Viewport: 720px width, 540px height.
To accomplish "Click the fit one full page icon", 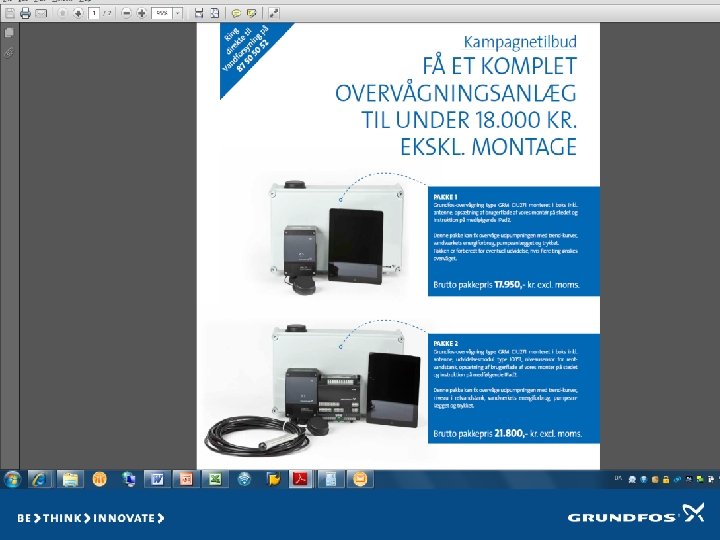I will [214, 13].
